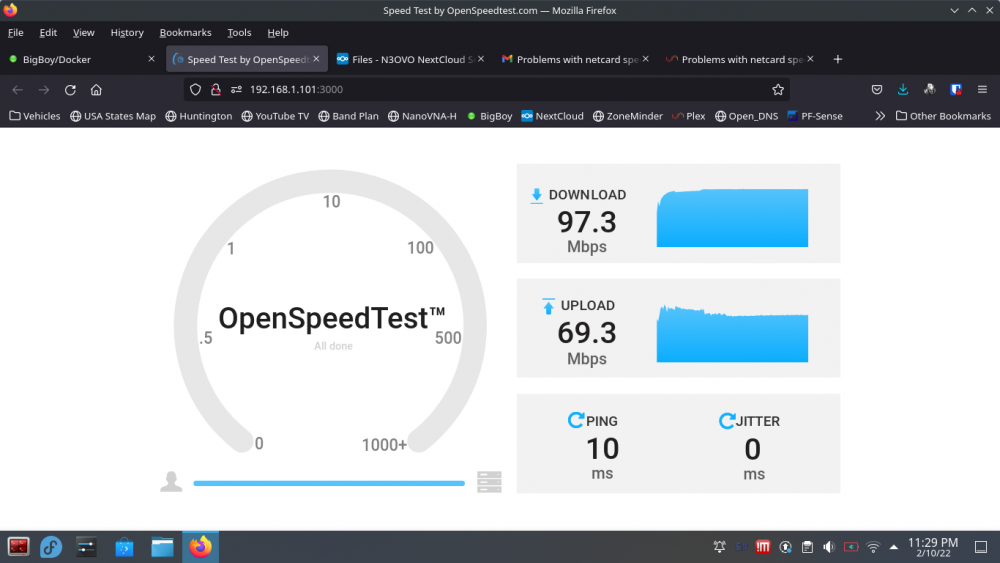Image resolution: width=1000 pixels, height=563 pixels.
Task: Open the History menu
Action: tap(127, 33)
